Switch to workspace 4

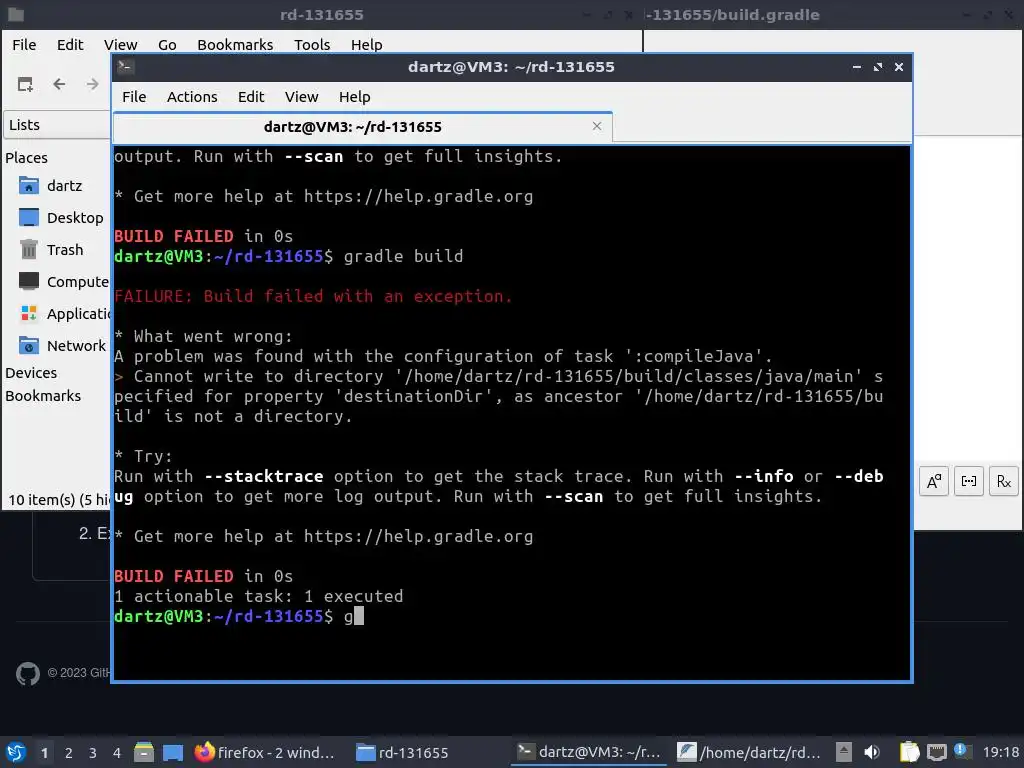[117, 753]
